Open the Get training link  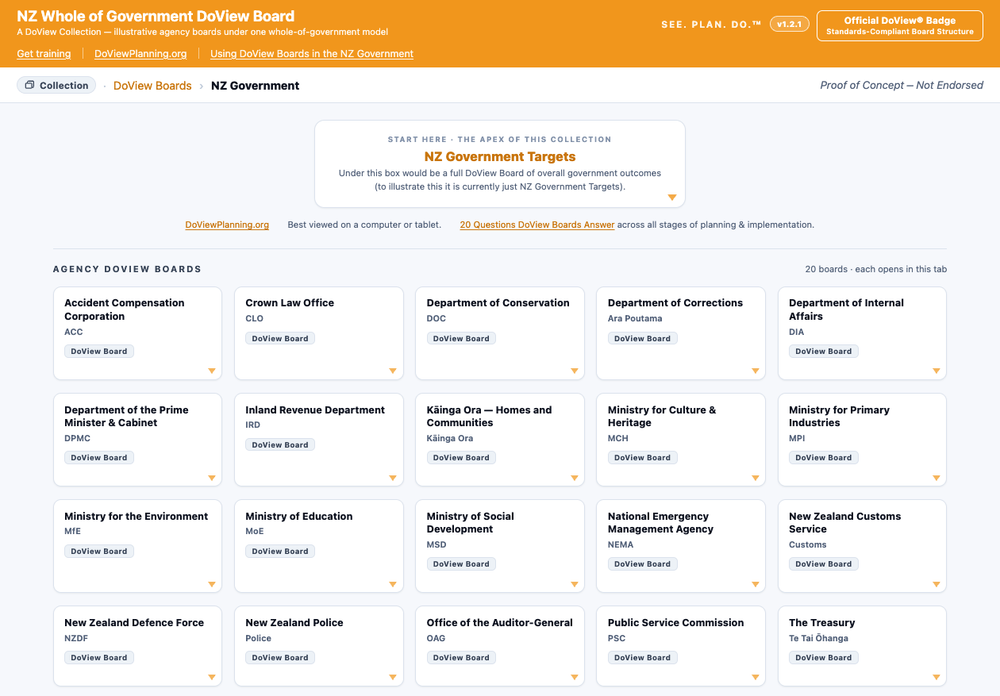(44, 54)
